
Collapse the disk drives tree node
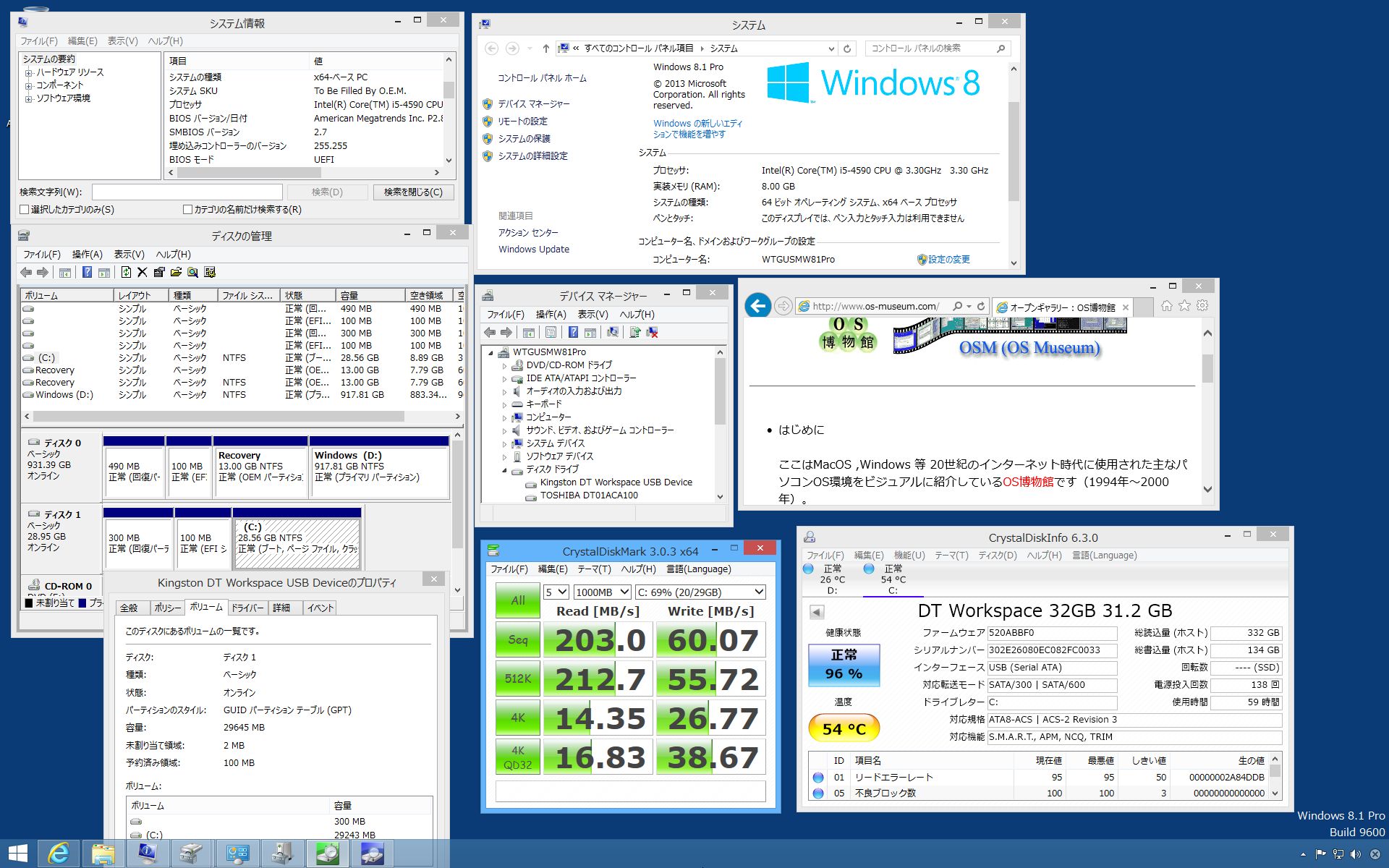(505, 469)
